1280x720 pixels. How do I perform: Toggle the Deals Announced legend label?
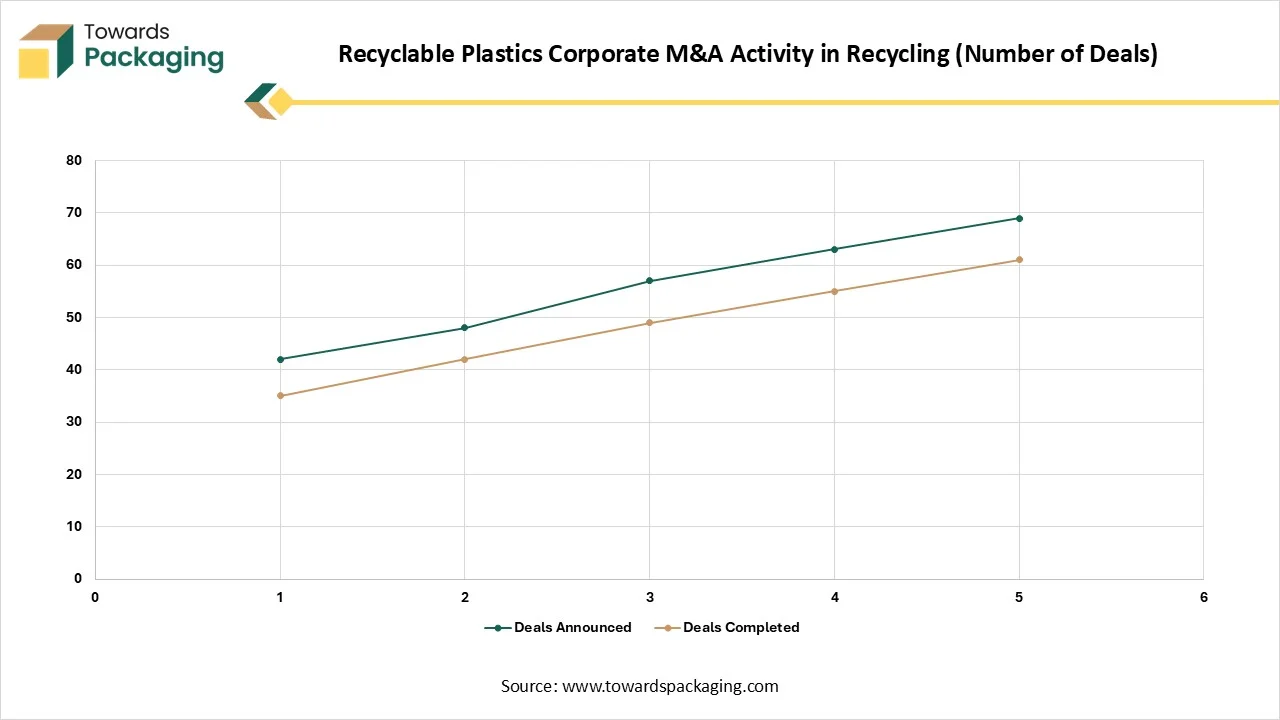point(572,628)
